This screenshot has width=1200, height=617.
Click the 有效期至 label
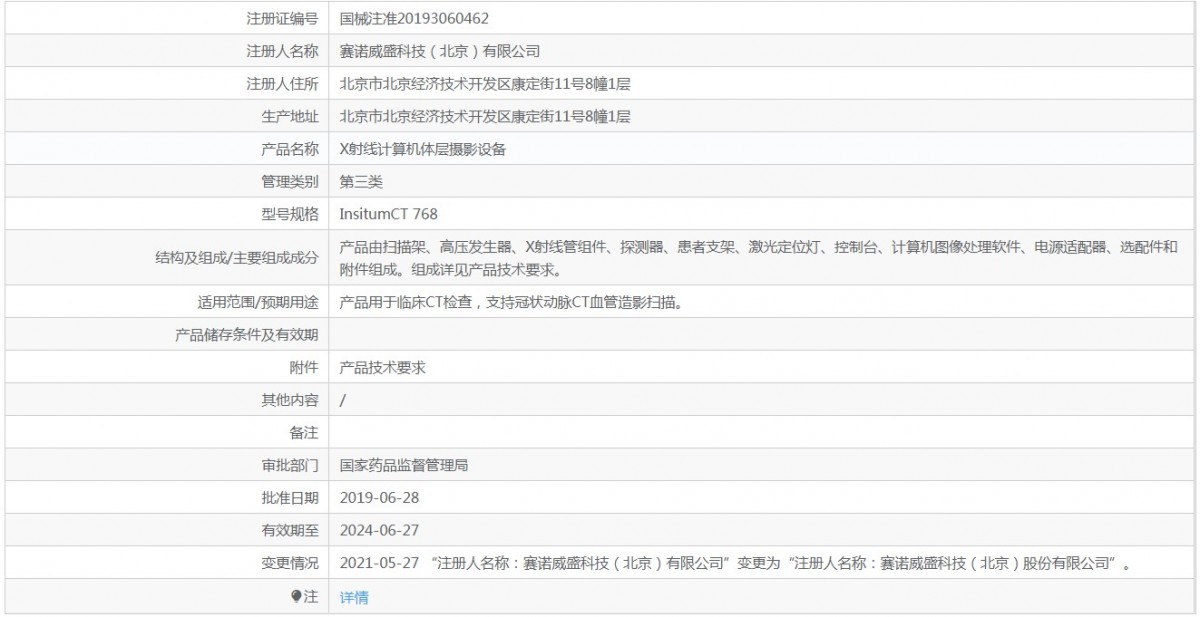pos(289,531)
